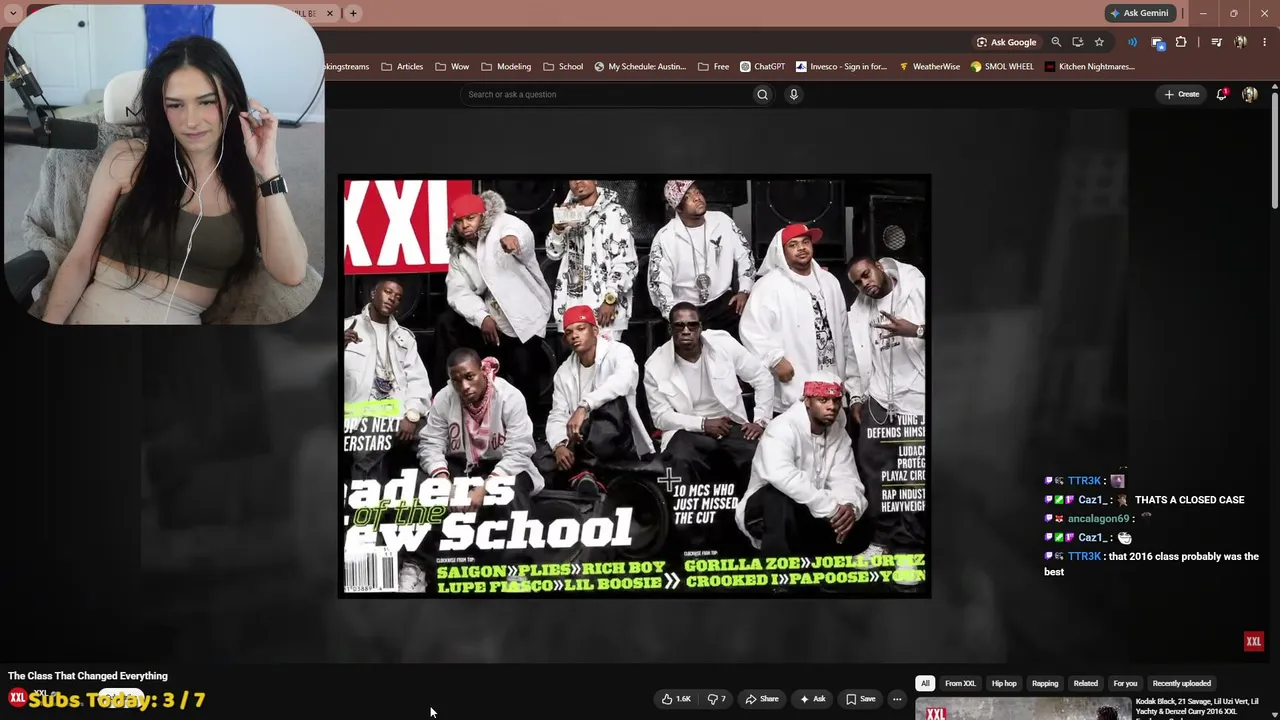The width and height of the screenshot is (1280, 720).
Task: Click the blue sound waves extension icon
Action: coord(1132,42)
